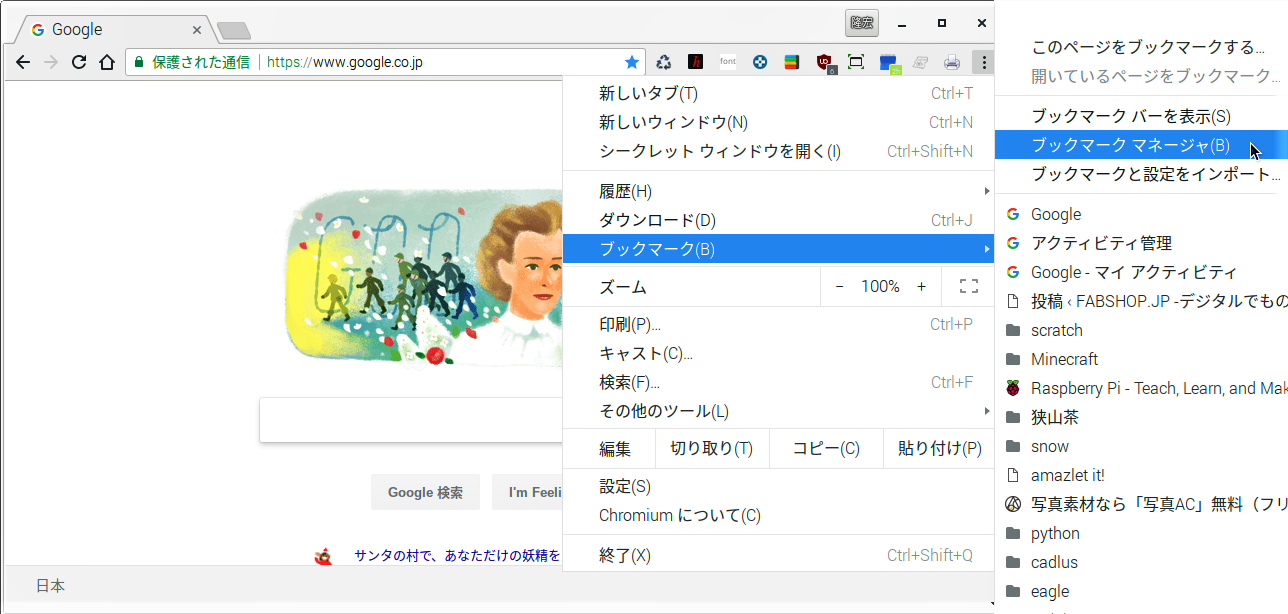Screen dimensions: 1288x614
Task: Expand the highlighted ブックマーク(B) submenu
Action: pos(778,249)
